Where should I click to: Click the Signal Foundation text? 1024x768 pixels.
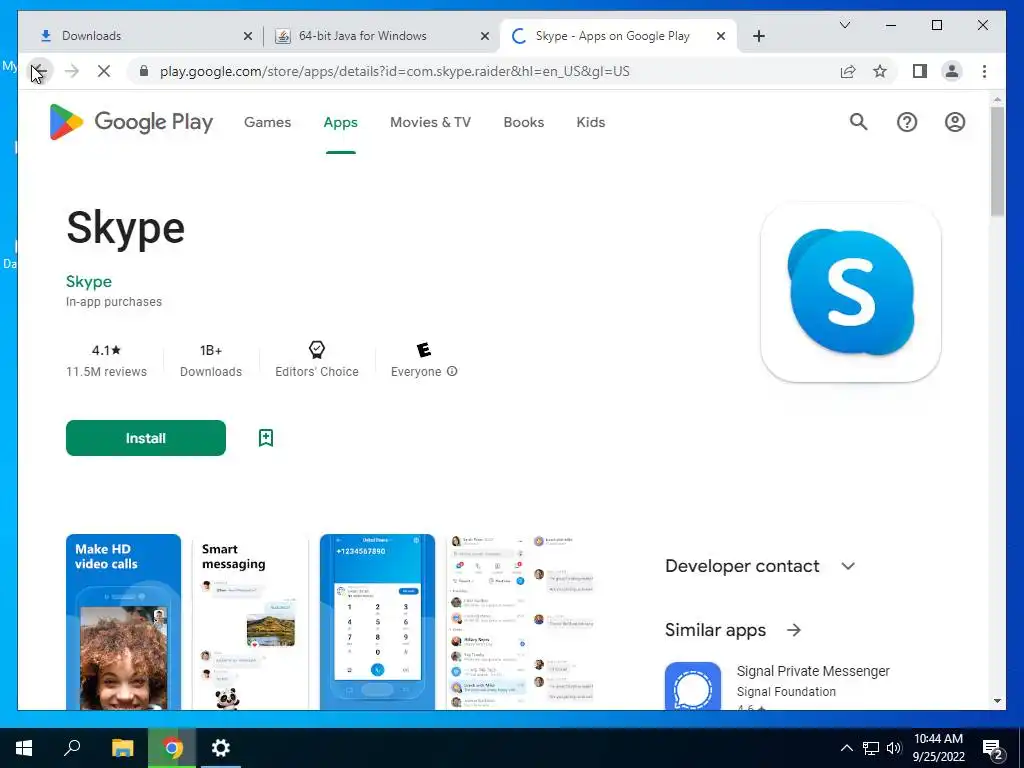click(786, 692)
